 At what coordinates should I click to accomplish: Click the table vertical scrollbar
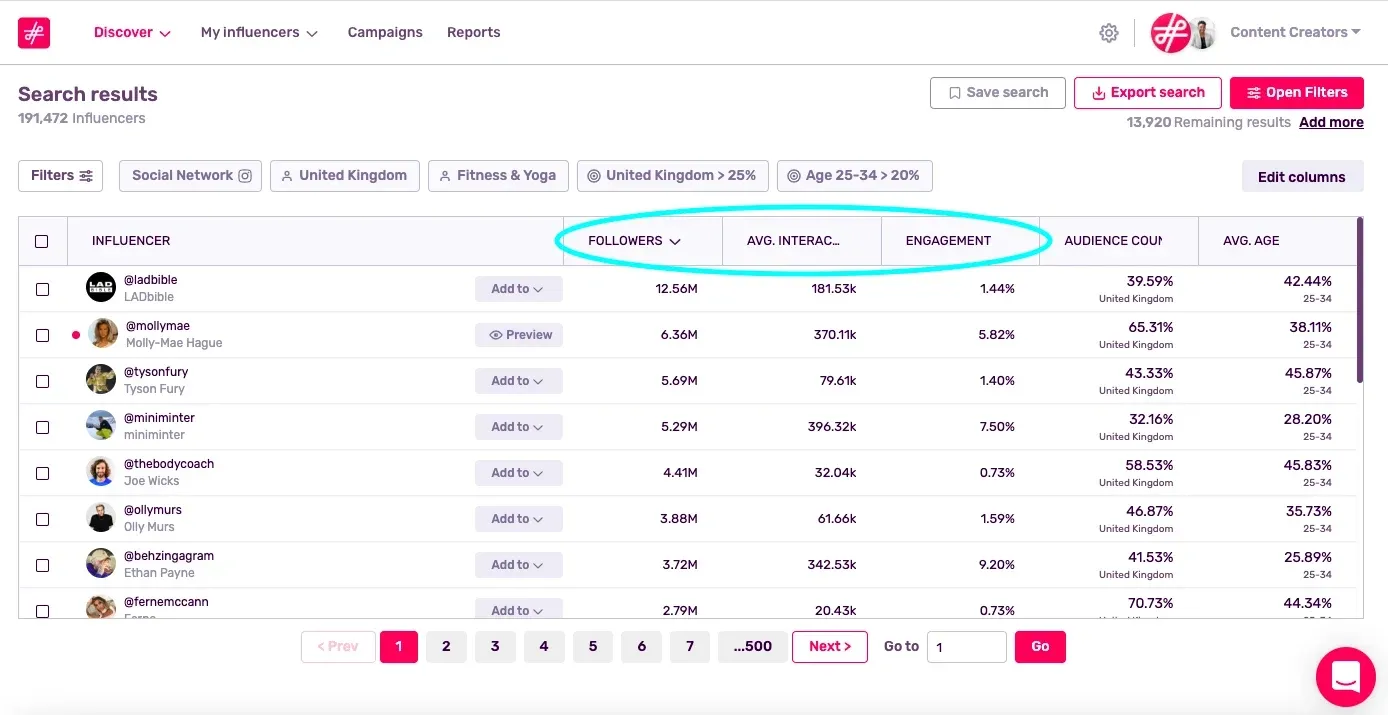coord(1359,300)
